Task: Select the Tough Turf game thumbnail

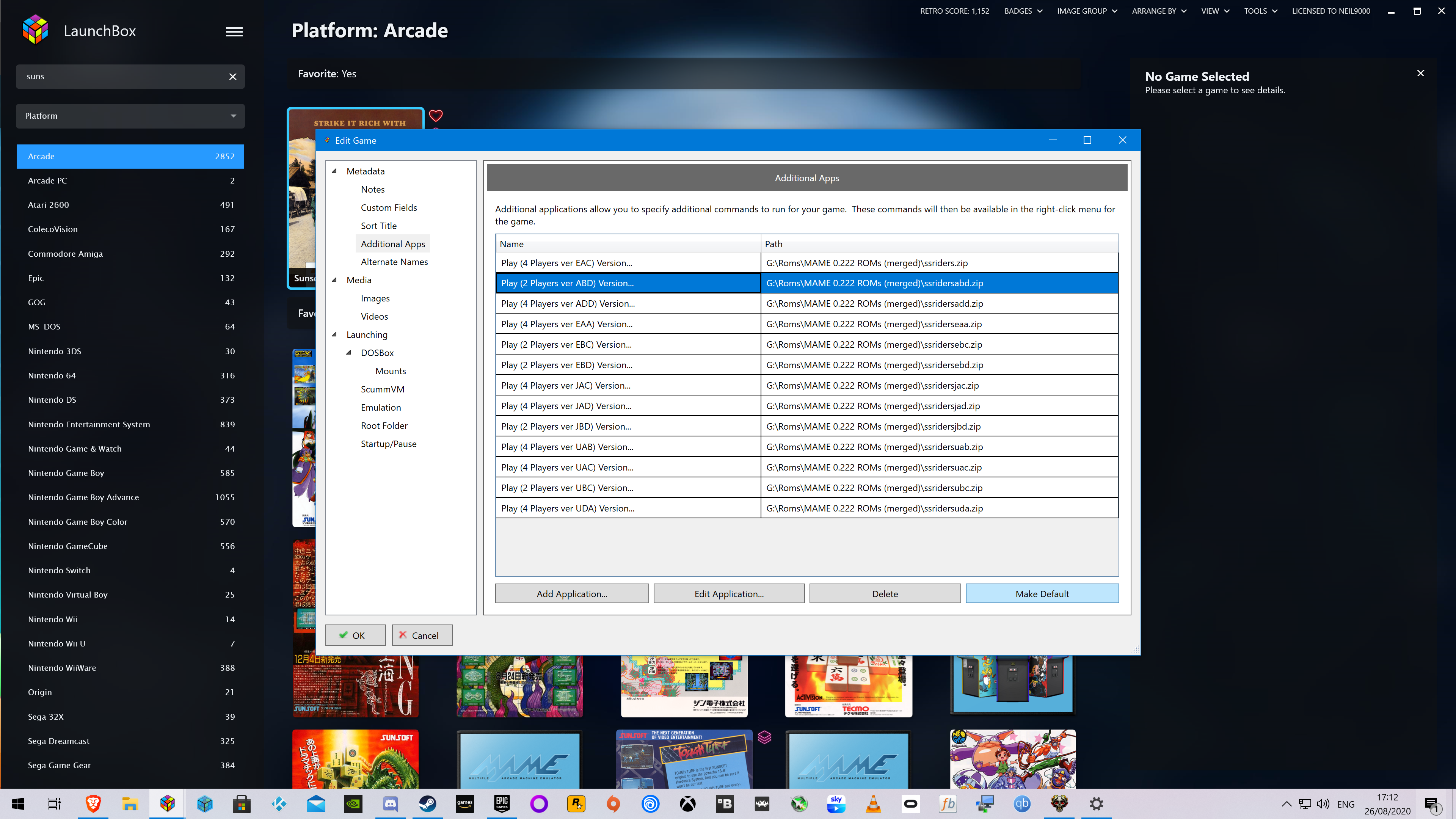Action: [684, 759]
